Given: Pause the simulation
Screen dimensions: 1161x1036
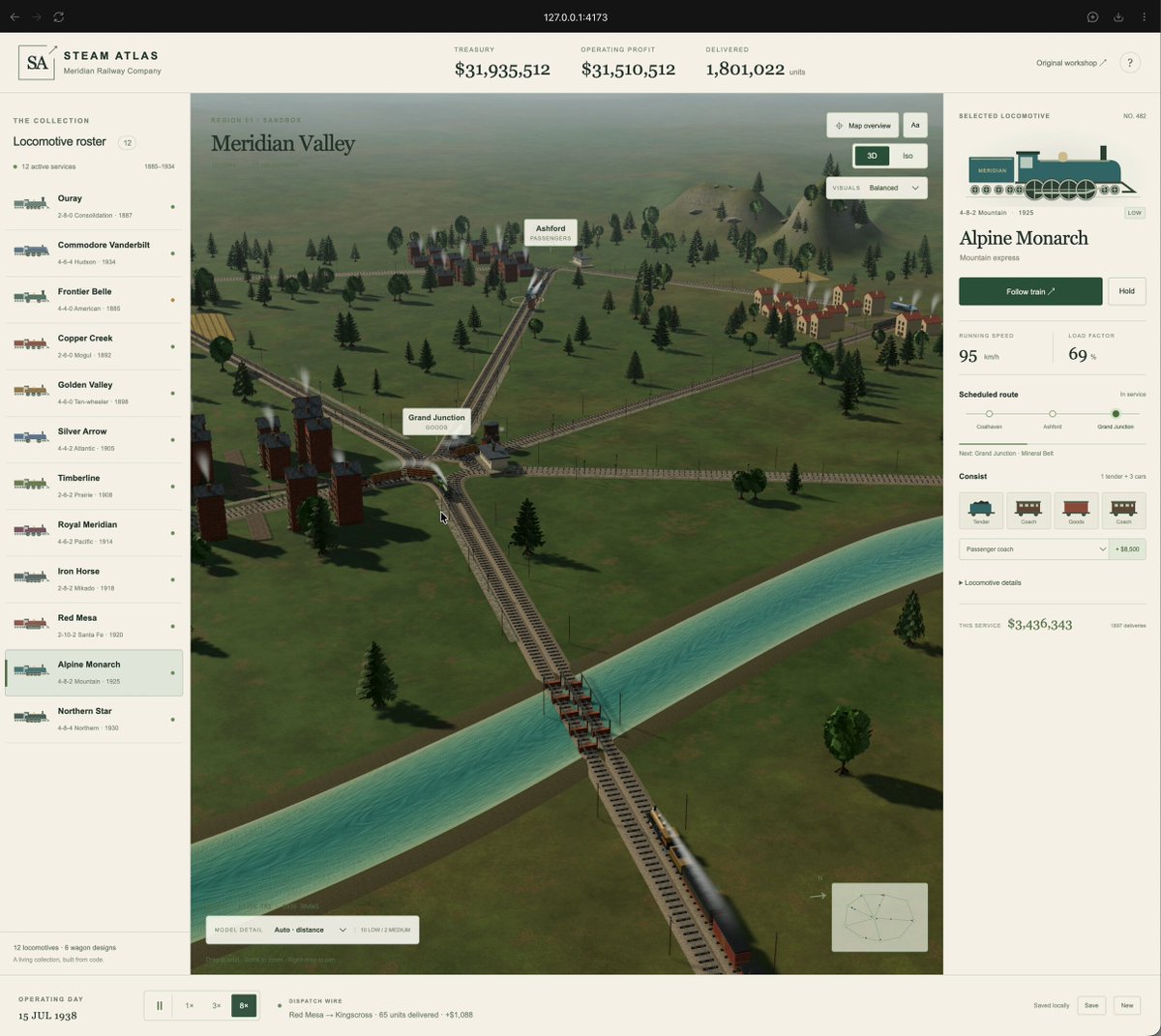Looking at the screenshot, I should [x=160, y=1005].
